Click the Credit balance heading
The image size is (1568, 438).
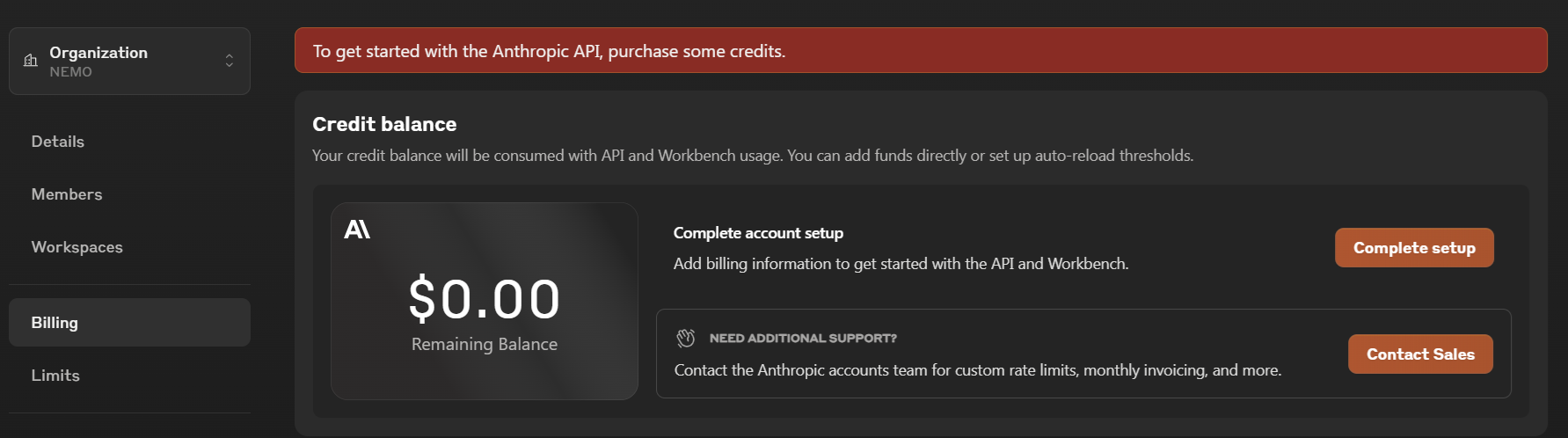384,124
